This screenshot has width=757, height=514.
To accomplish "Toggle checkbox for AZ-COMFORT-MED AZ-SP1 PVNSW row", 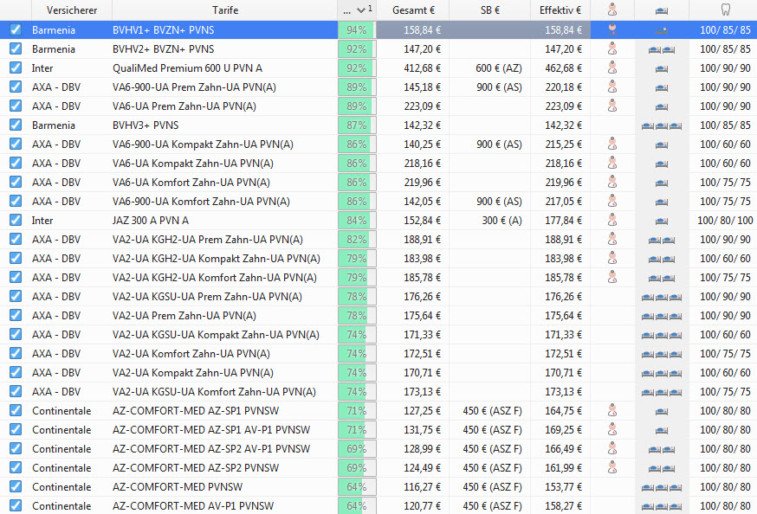I will (x=15, y=410).
